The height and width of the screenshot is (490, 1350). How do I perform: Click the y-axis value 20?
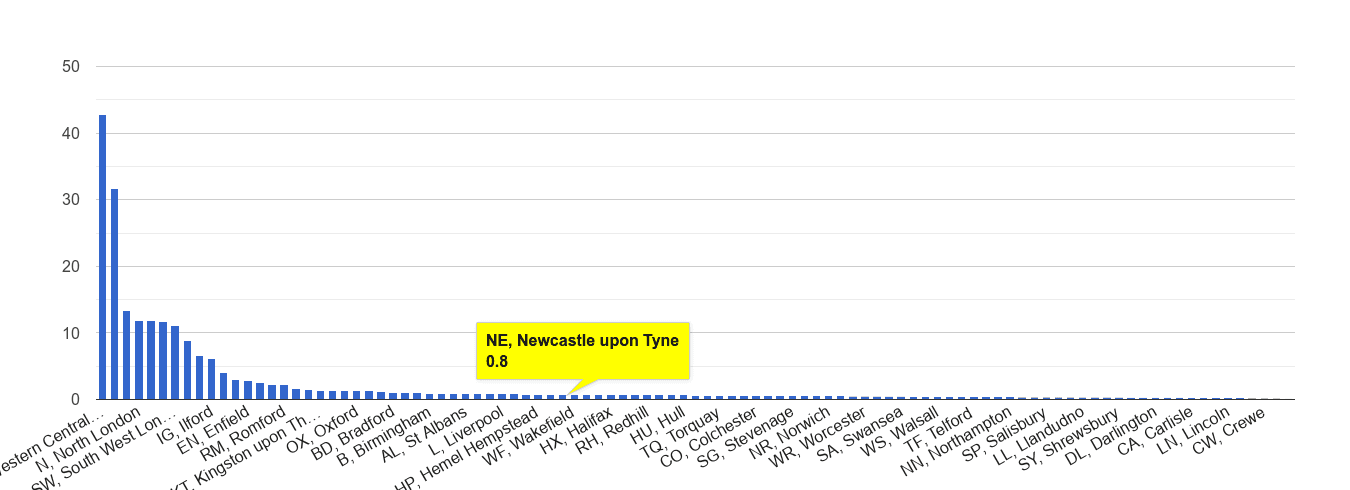tap(71, 266)
